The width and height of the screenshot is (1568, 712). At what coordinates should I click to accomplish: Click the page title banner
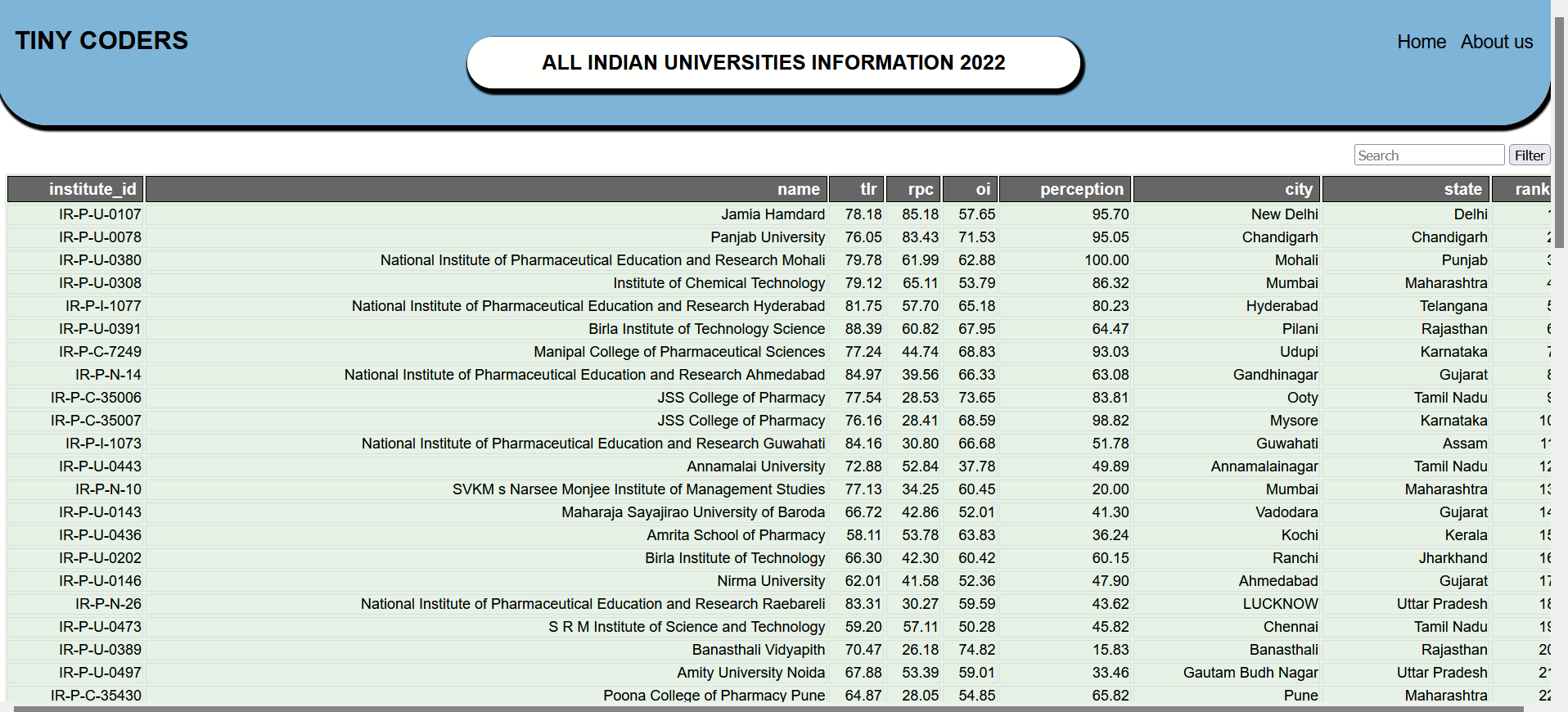[x=774, y=62]
